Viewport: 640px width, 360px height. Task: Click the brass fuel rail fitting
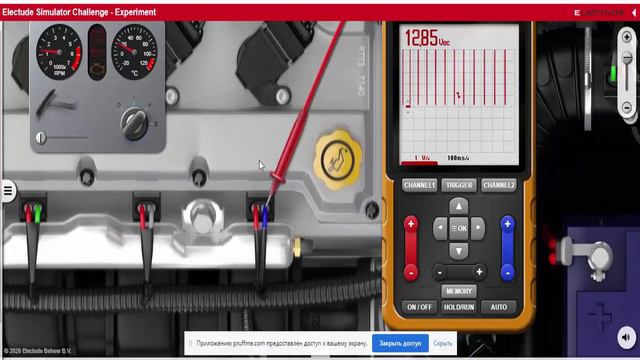(x=298, y=247)
